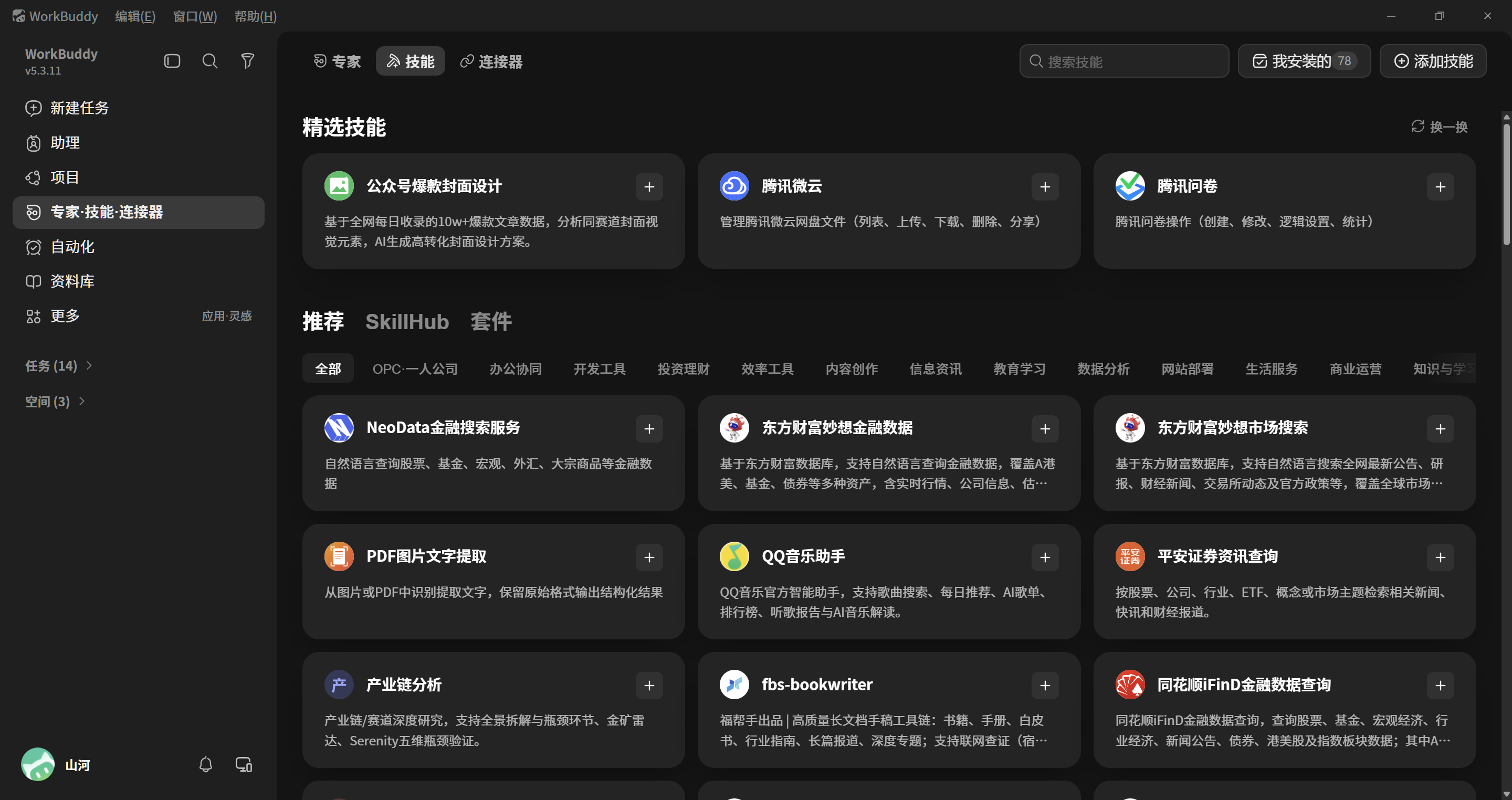Viewport: 1512px width, 800px height.
Task: Open 更多 in the sidebar
Action: pos(139,316)
